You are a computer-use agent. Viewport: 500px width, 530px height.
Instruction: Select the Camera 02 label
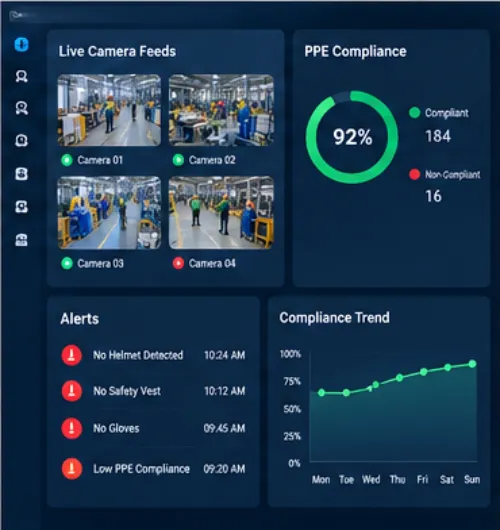tap(212, 160)
